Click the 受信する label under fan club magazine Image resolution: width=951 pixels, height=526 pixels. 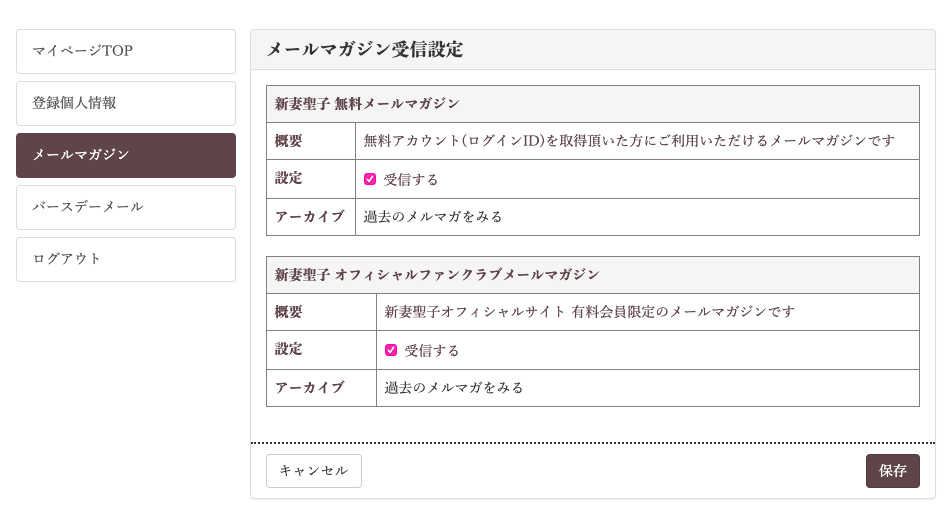pyautogui.click(x=432, y=351)
